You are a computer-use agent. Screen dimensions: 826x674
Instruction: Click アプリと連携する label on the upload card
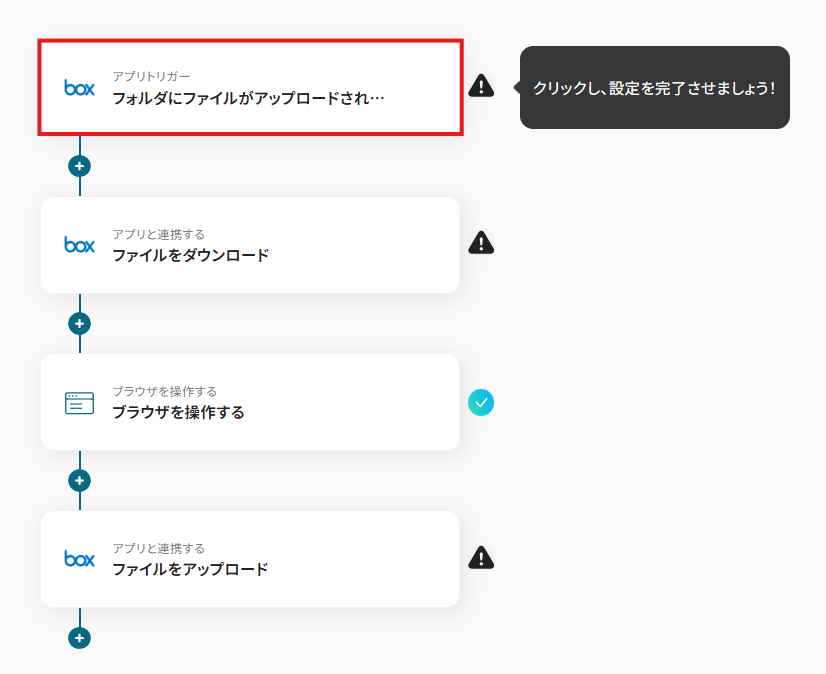tap(159, 548)
